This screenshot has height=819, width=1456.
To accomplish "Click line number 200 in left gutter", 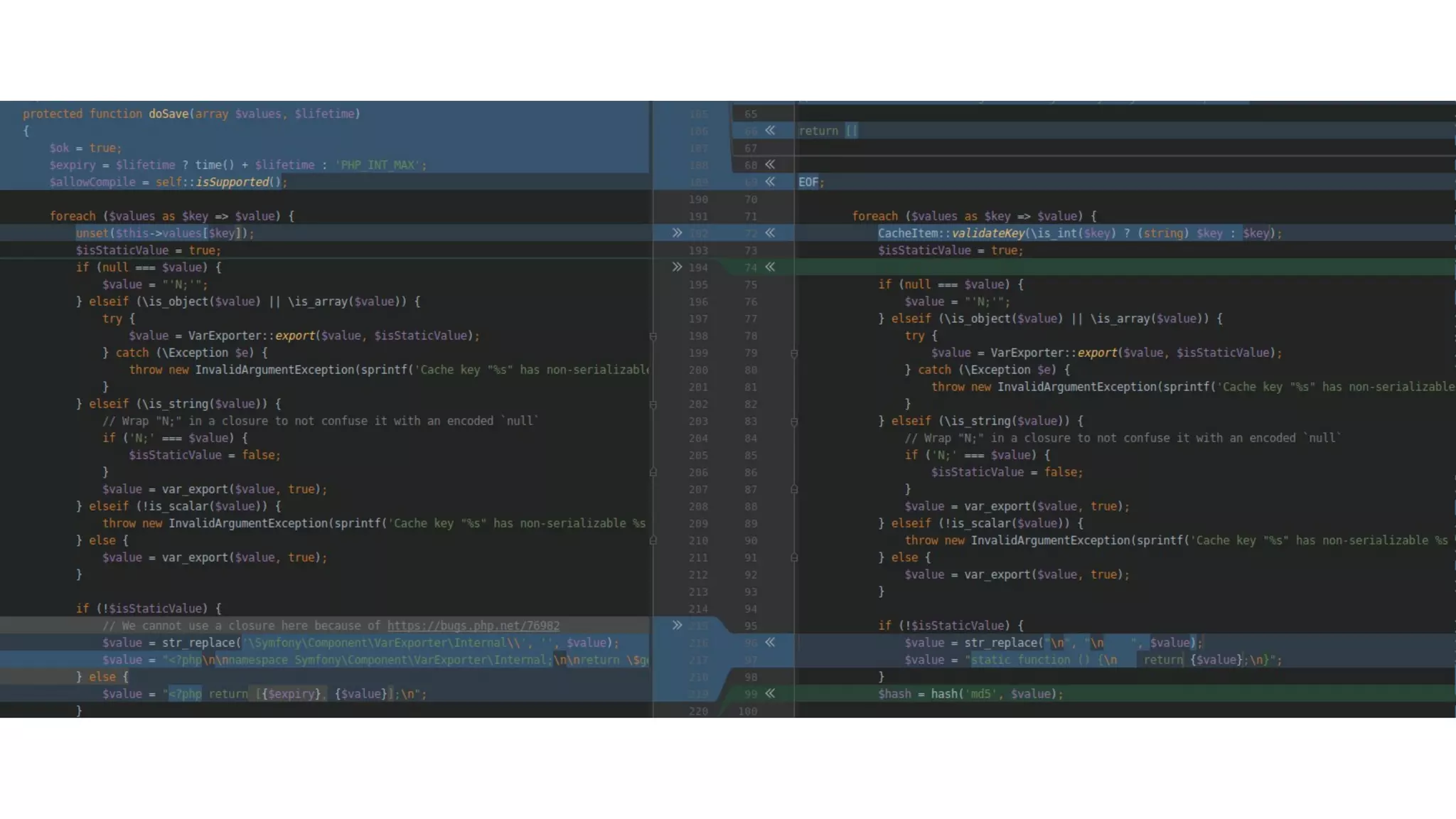I will click(x=698, y=370).
